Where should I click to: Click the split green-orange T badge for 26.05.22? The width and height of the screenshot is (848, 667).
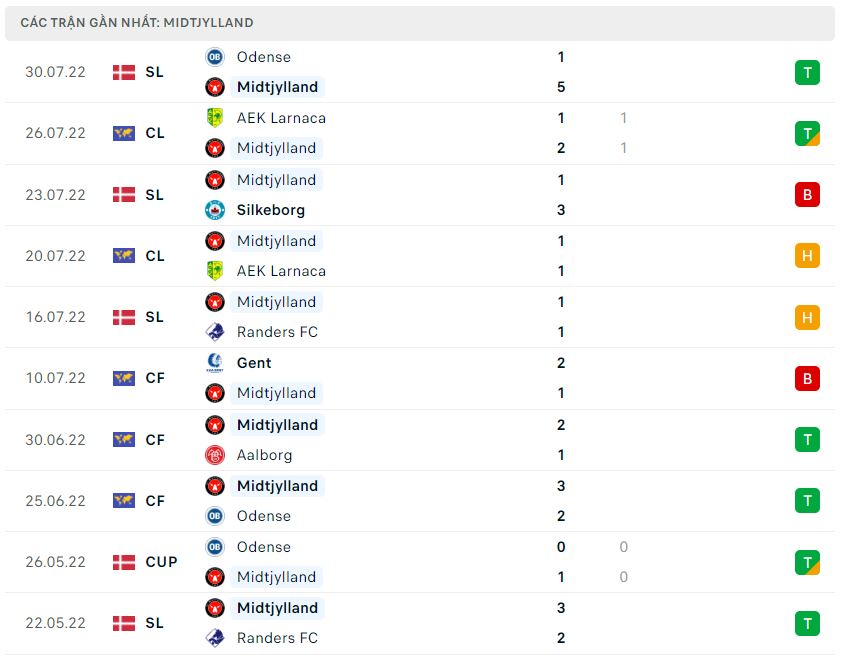click(x=807, y=562)
